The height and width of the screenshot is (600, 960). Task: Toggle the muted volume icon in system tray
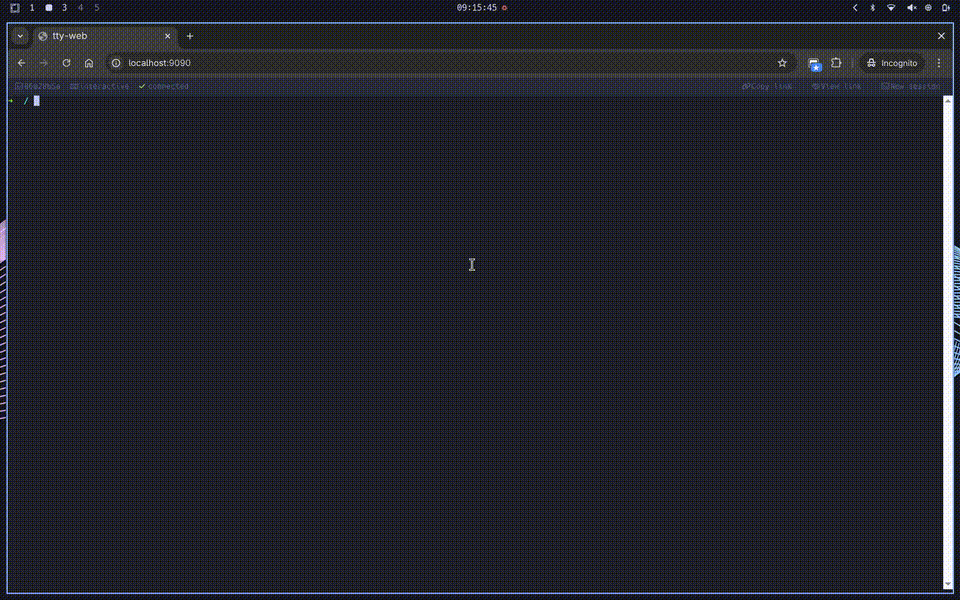tap(911, 7)
